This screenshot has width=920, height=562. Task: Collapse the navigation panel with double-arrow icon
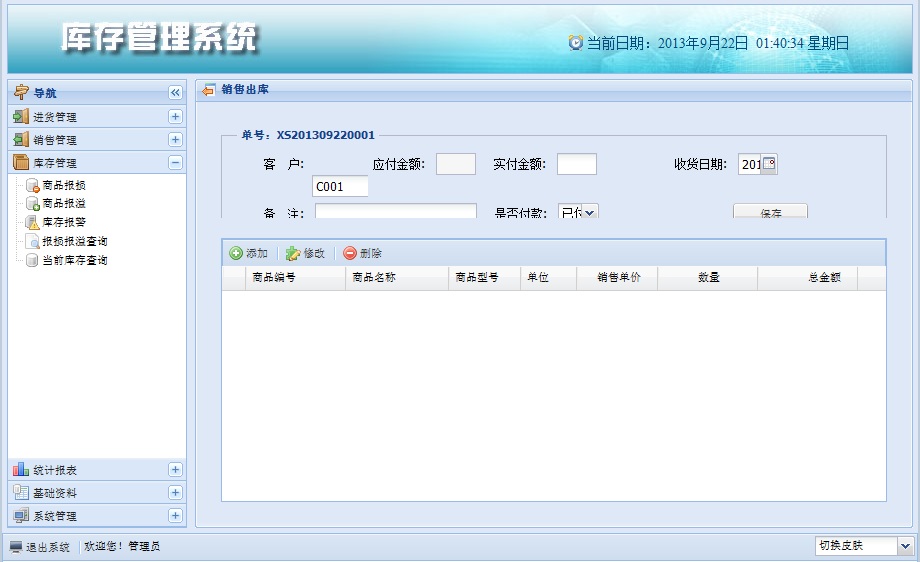coord(175,93)
